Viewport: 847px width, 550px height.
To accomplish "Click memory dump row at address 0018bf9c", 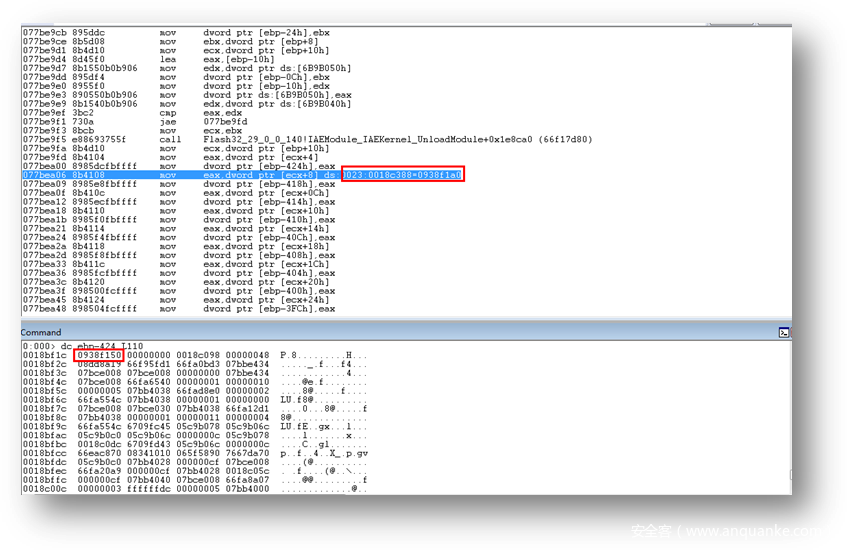I will [200, 426].
